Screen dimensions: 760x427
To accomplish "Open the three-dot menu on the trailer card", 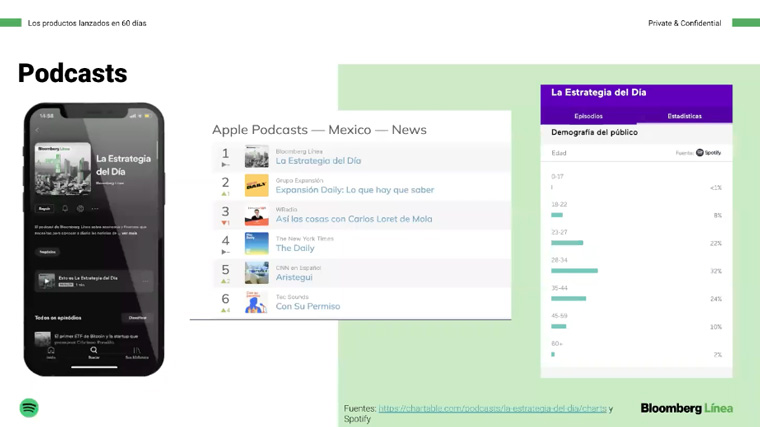I will [x=145, y=281].
